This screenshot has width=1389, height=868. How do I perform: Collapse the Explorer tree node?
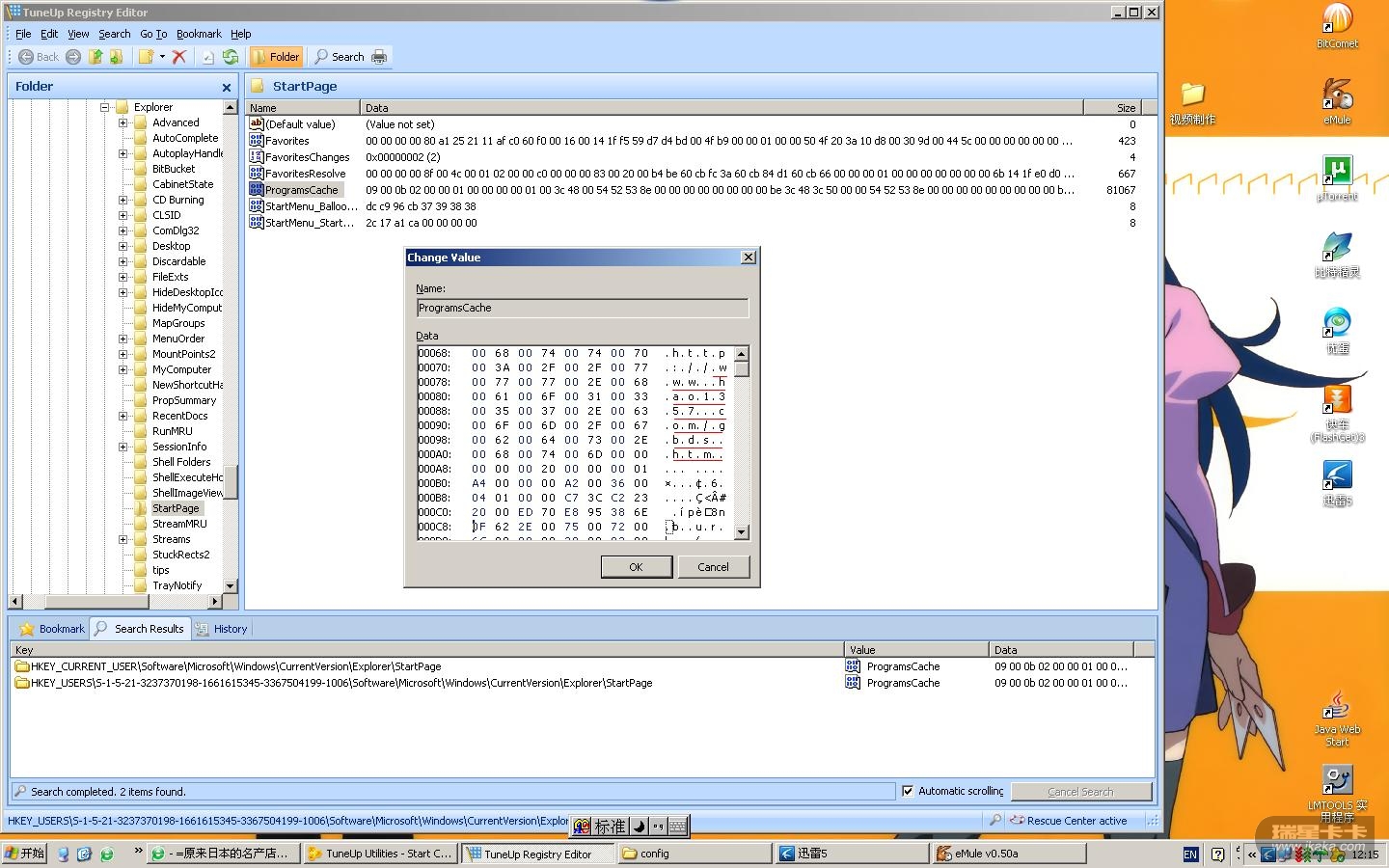point(105,107)
